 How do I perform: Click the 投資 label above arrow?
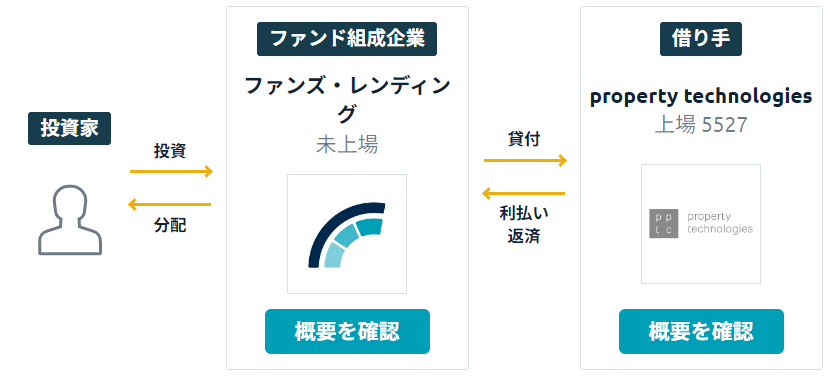(170, 151)
